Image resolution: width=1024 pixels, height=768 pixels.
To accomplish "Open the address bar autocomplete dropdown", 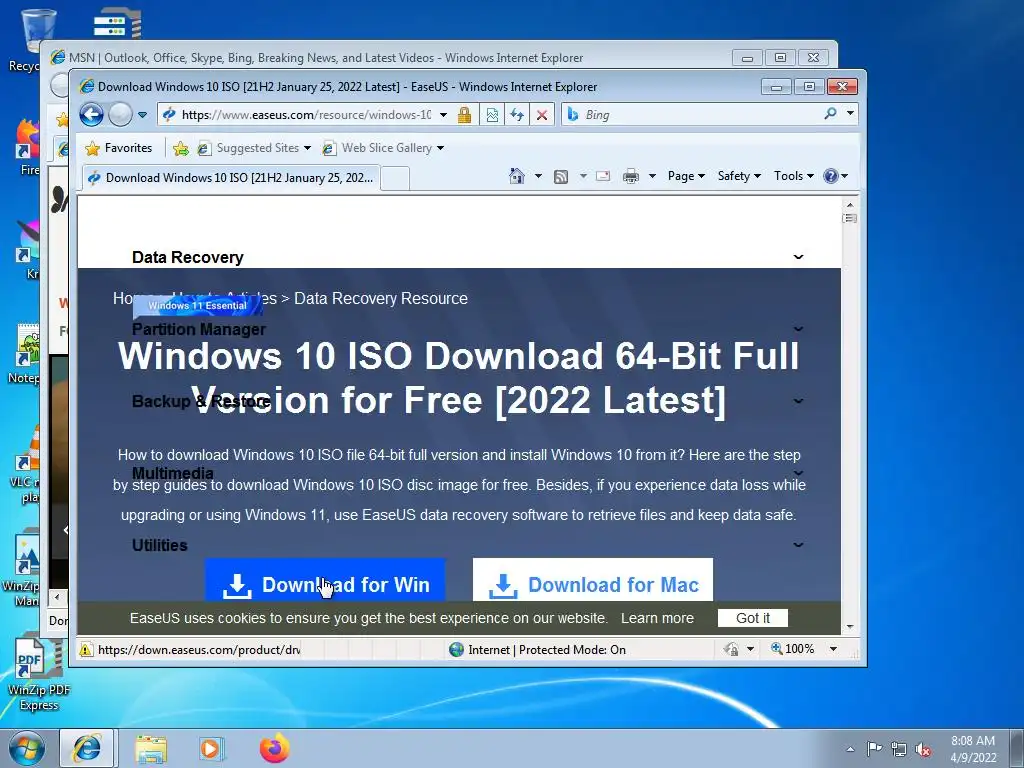I will (443, 115).
